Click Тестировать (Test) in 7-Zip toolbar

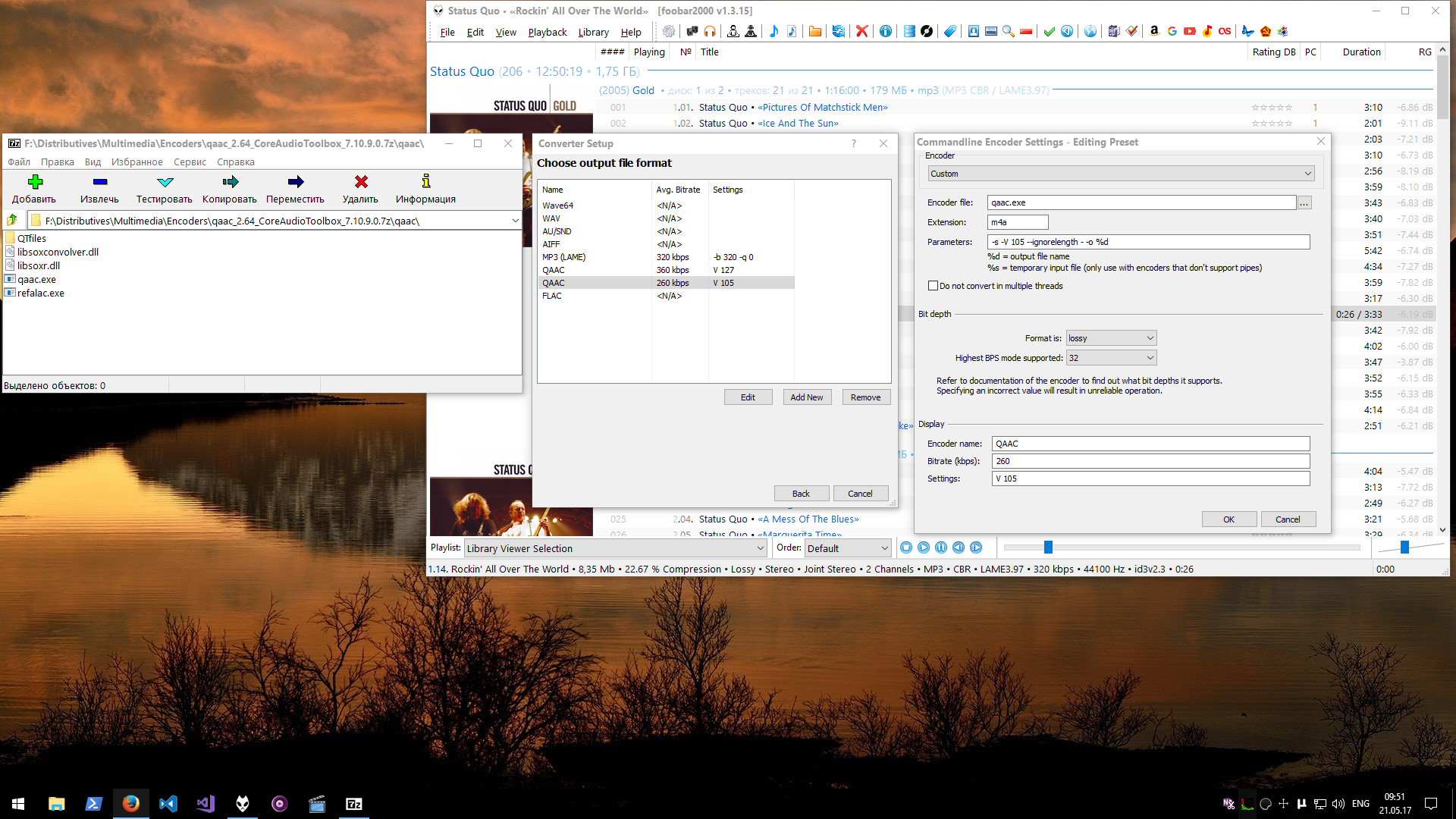click(x=165, y=189)
